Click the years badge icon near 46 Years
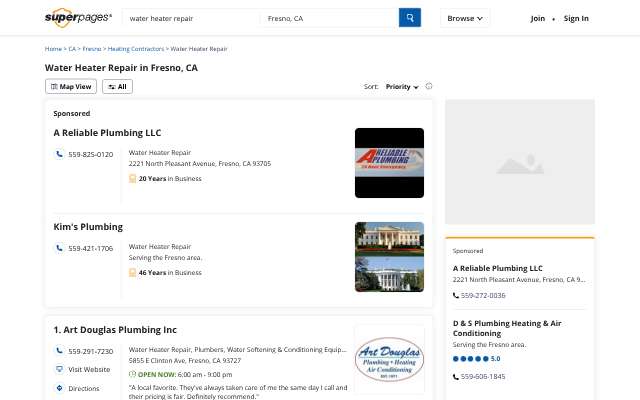Screen dimensions: 640x400 132,272
